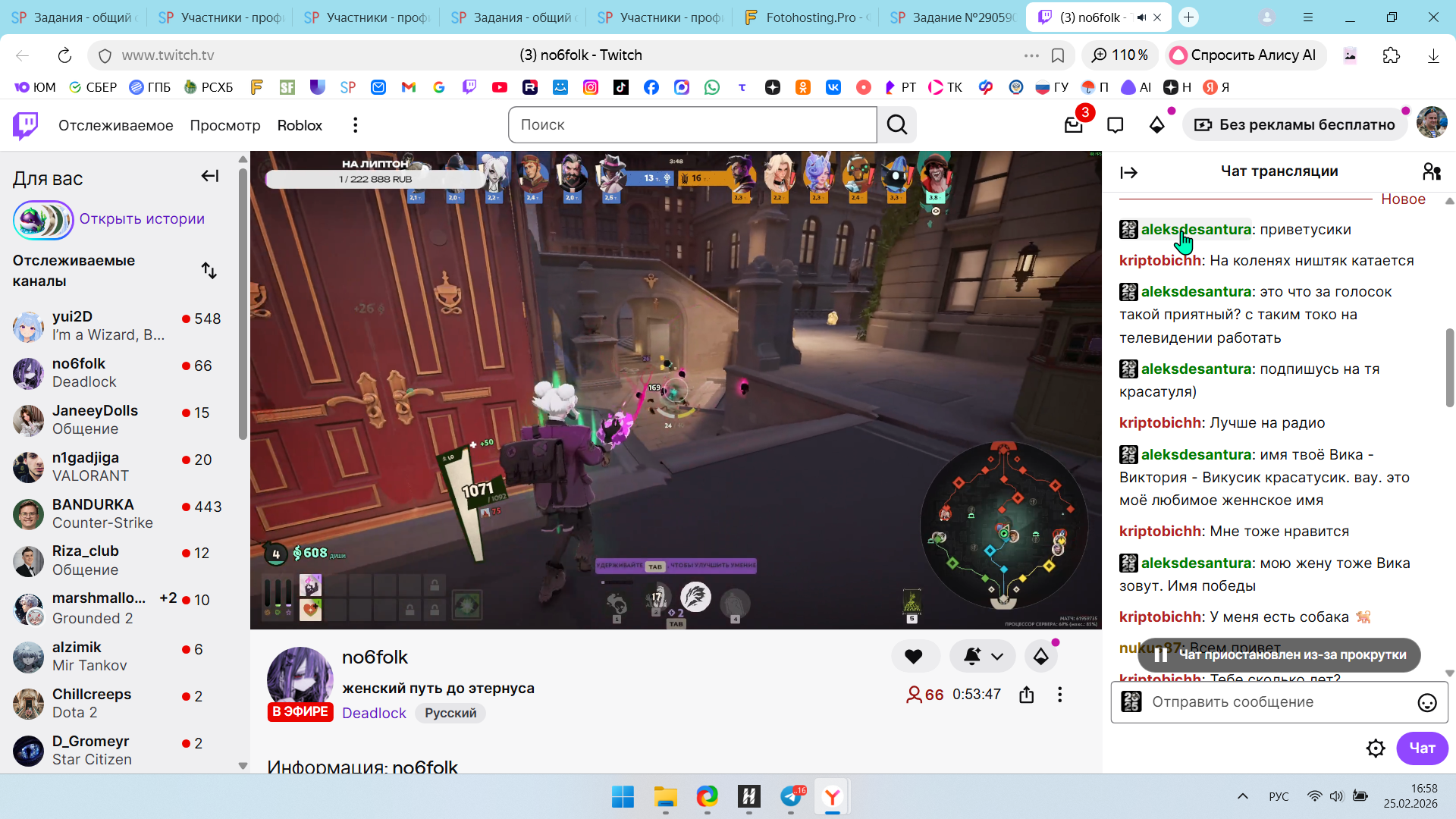Image resolution: width=1456 pixels, height=819 pixels.
Task: Click Twitch logo home icon
Action: 26,125
